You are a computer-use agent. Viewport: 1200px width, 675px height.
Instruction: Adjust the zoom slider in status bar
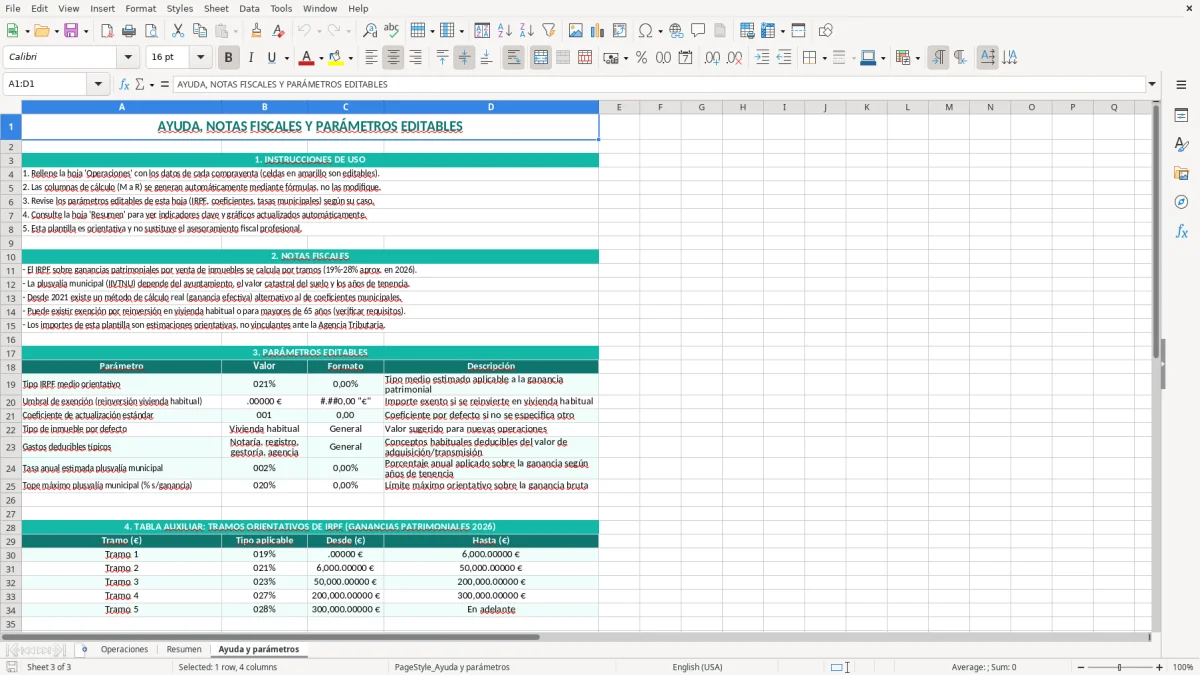(1120, 667)
